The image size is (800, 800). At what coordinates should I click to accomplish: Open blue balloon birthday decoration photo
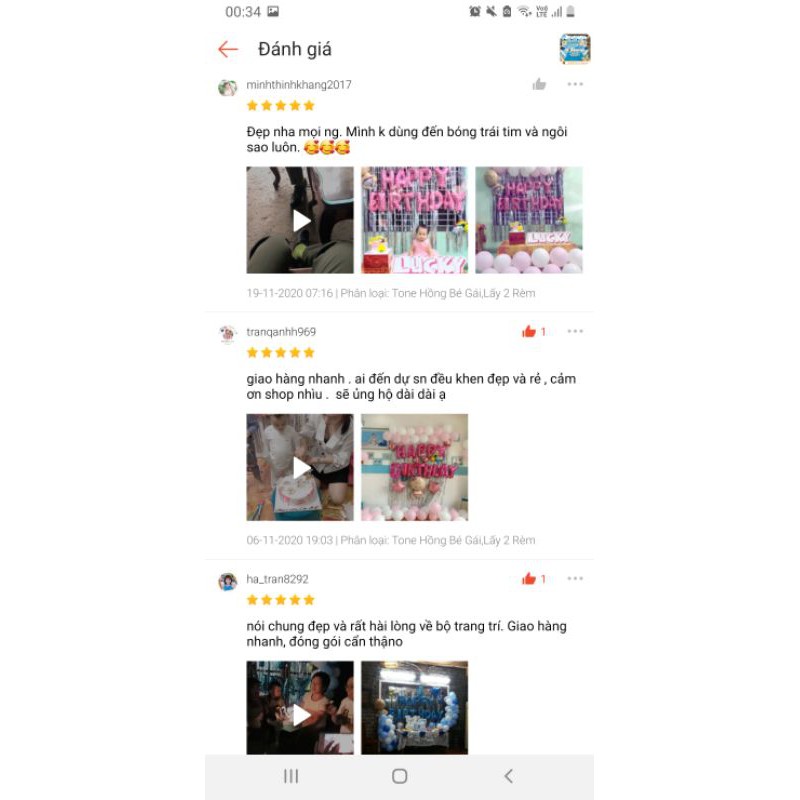click(x=414, y=708)
